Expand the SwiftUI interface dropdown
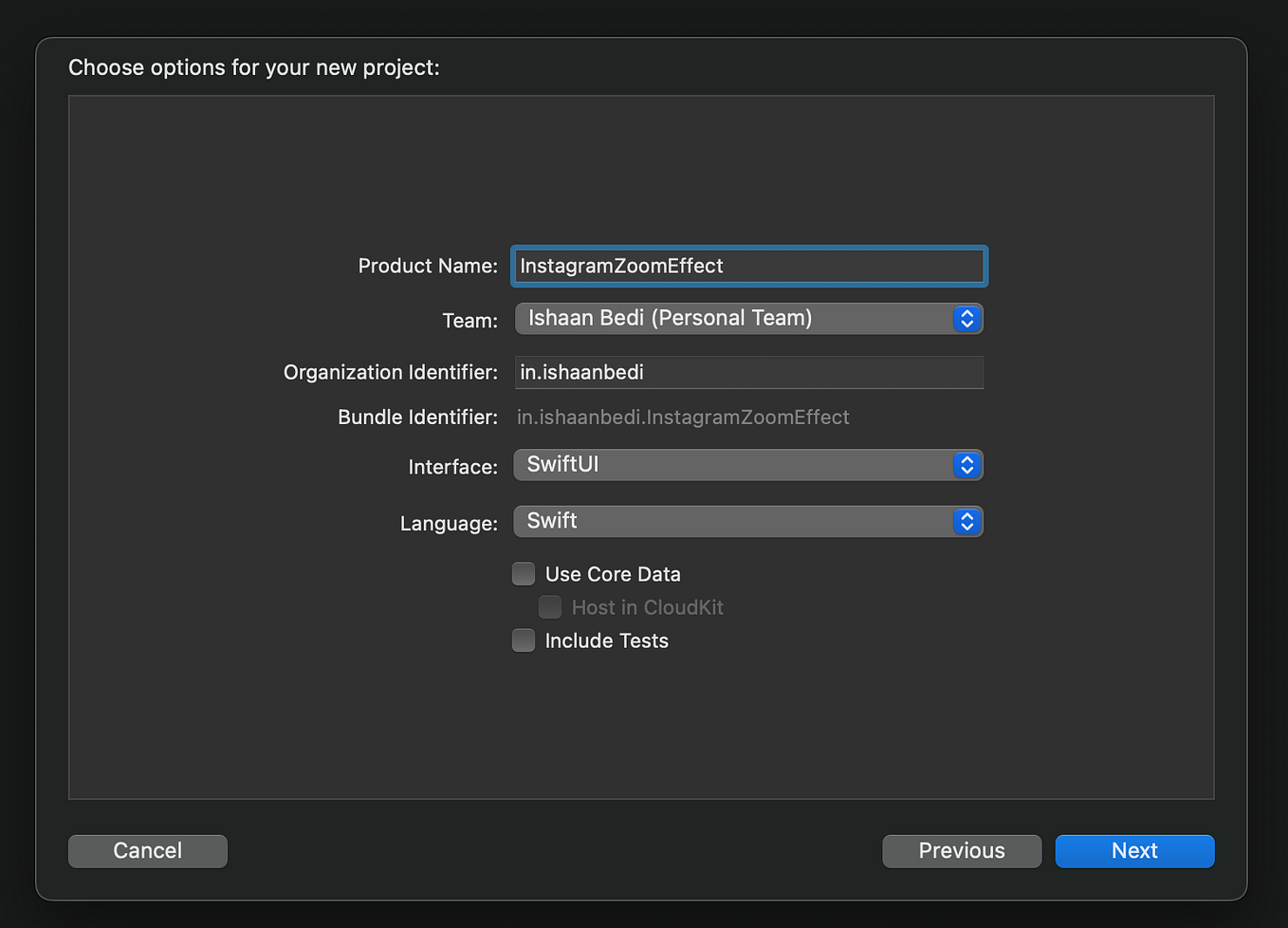Screen dimensions: 1288x928 (735, 465)
